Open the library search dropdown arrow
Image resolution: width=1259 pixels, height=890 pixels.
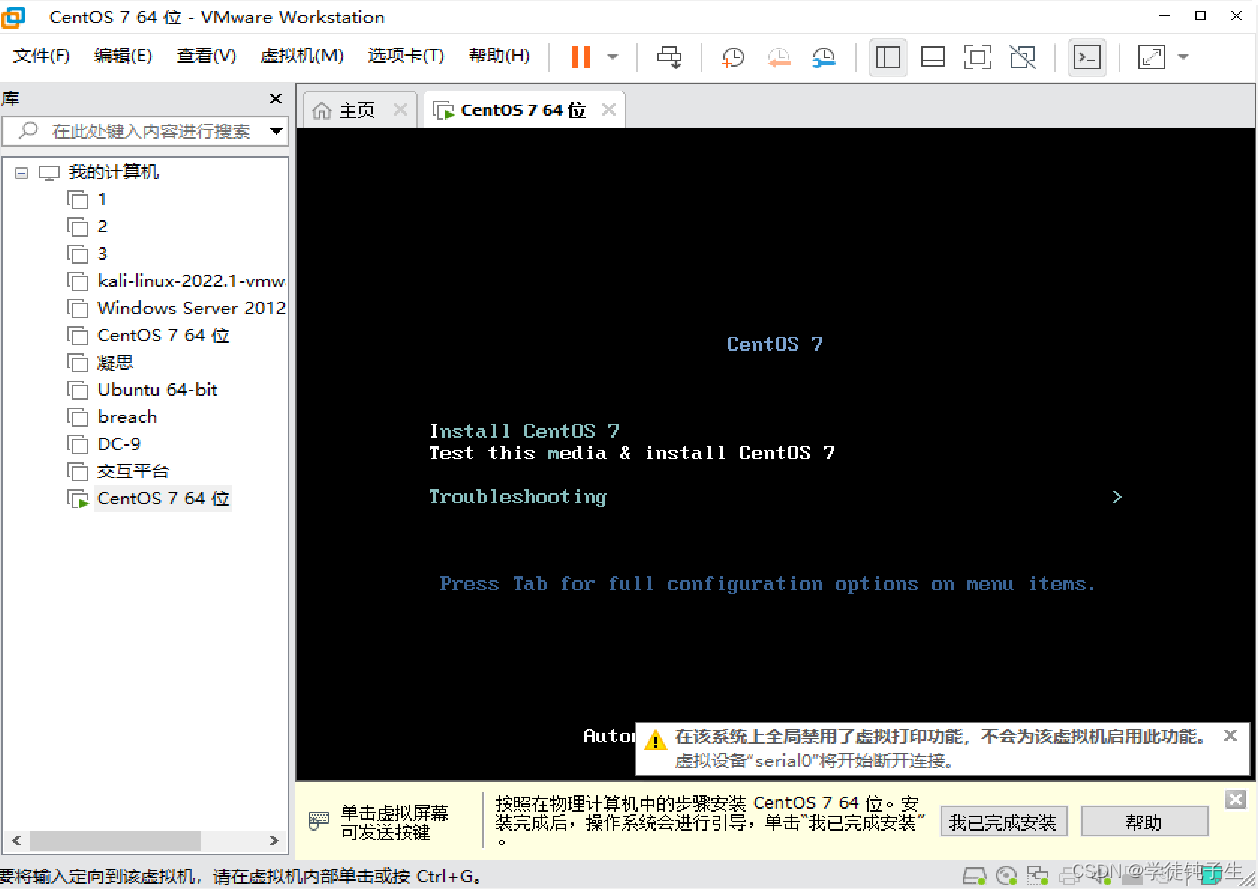point(277,131)
